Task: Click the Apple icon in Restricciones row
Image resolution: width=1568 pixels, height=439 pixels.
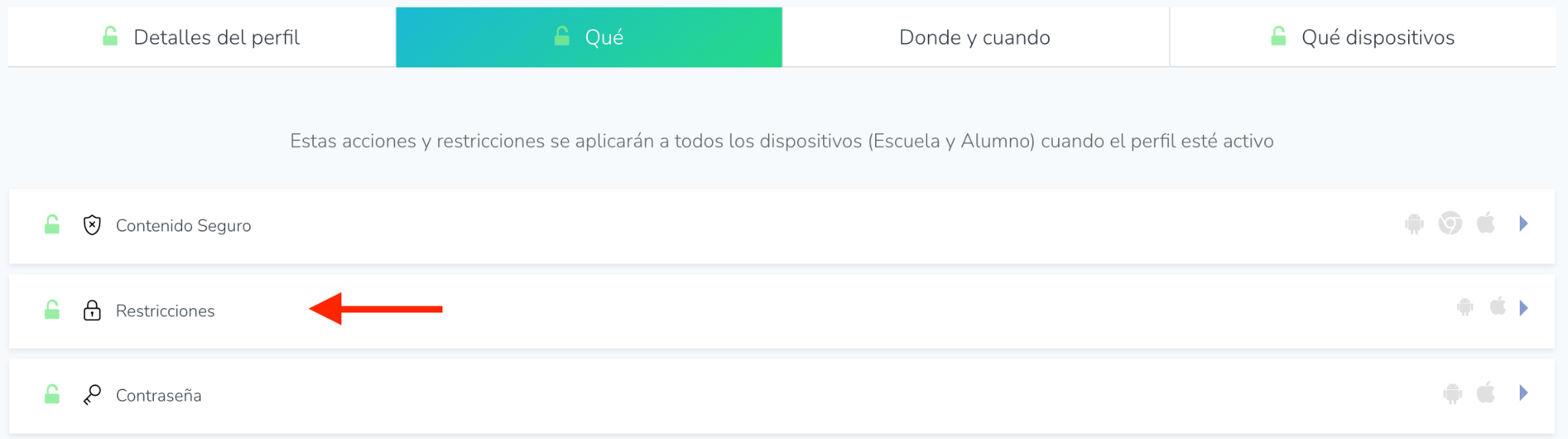Action: click(1498, 307)
